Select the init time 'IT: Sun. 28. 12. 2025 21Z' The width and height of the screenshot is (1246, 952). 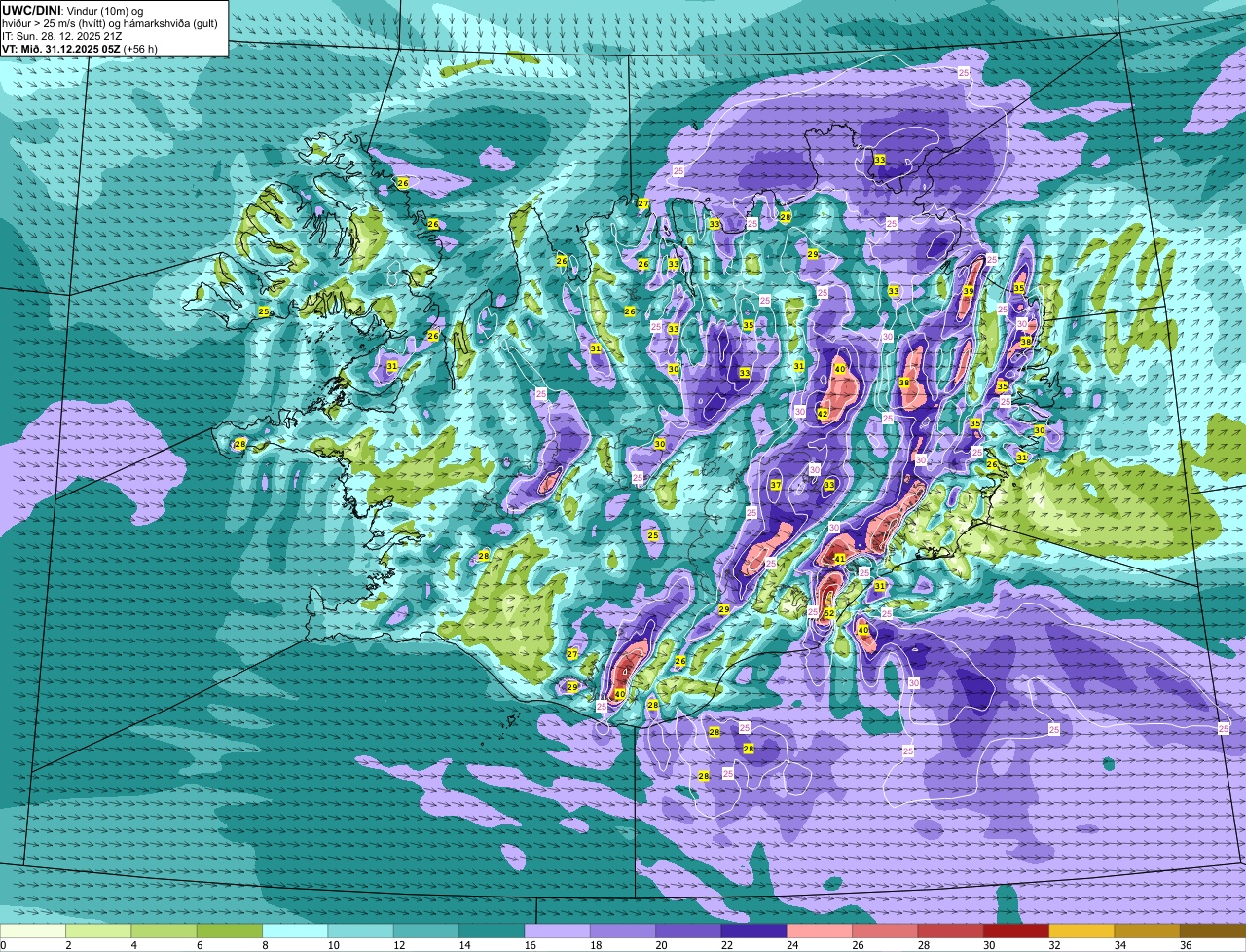coord(62,35)
